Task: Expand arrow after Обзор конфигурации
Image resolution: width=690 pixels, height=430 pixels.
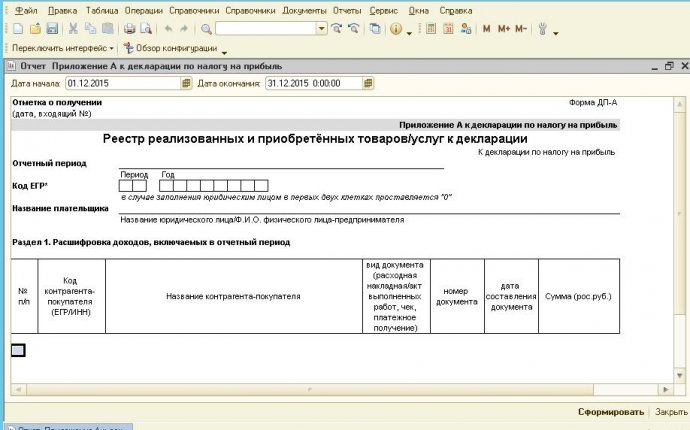Action: 224,52
